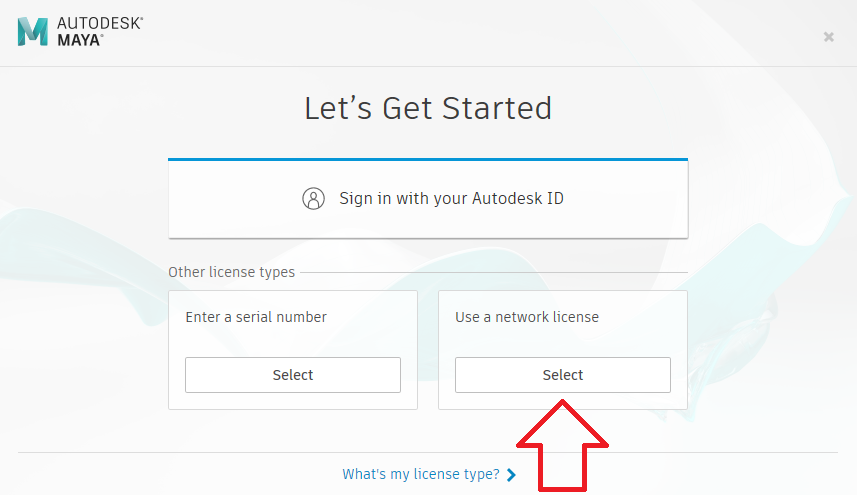Click the MAYA wordmark below AUTODESK
Viewport: 857px width, 495px height.
(x=80, y=40)
